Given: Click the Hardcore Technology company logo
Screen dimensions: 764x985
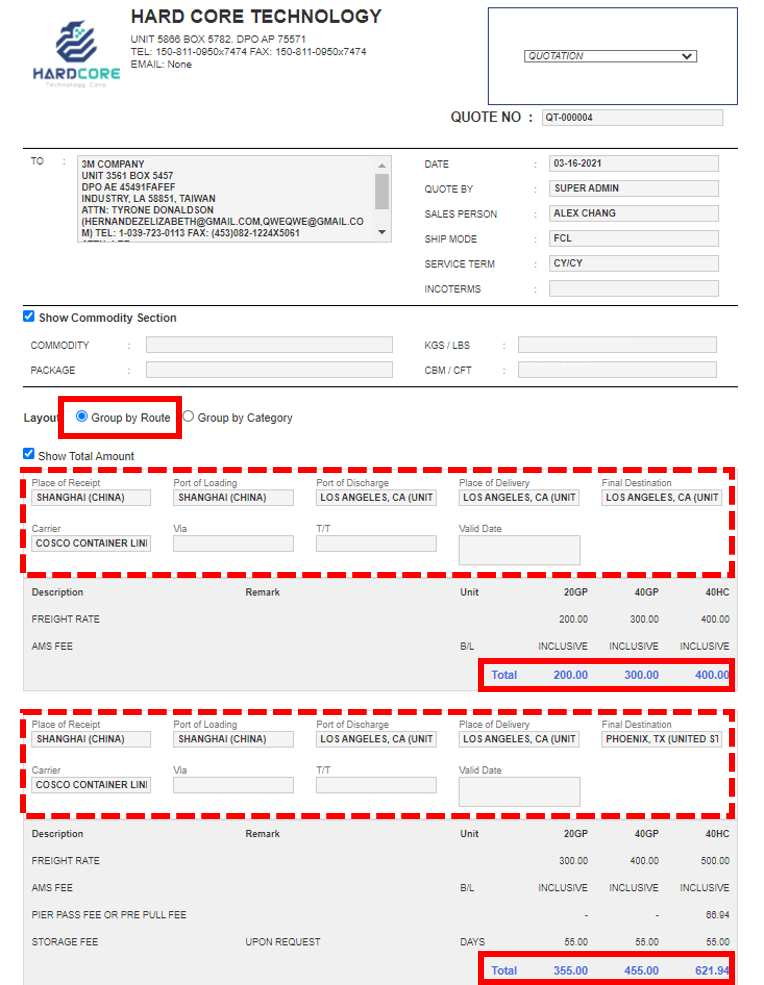Looking at the screenshot, I should point(76,52).
